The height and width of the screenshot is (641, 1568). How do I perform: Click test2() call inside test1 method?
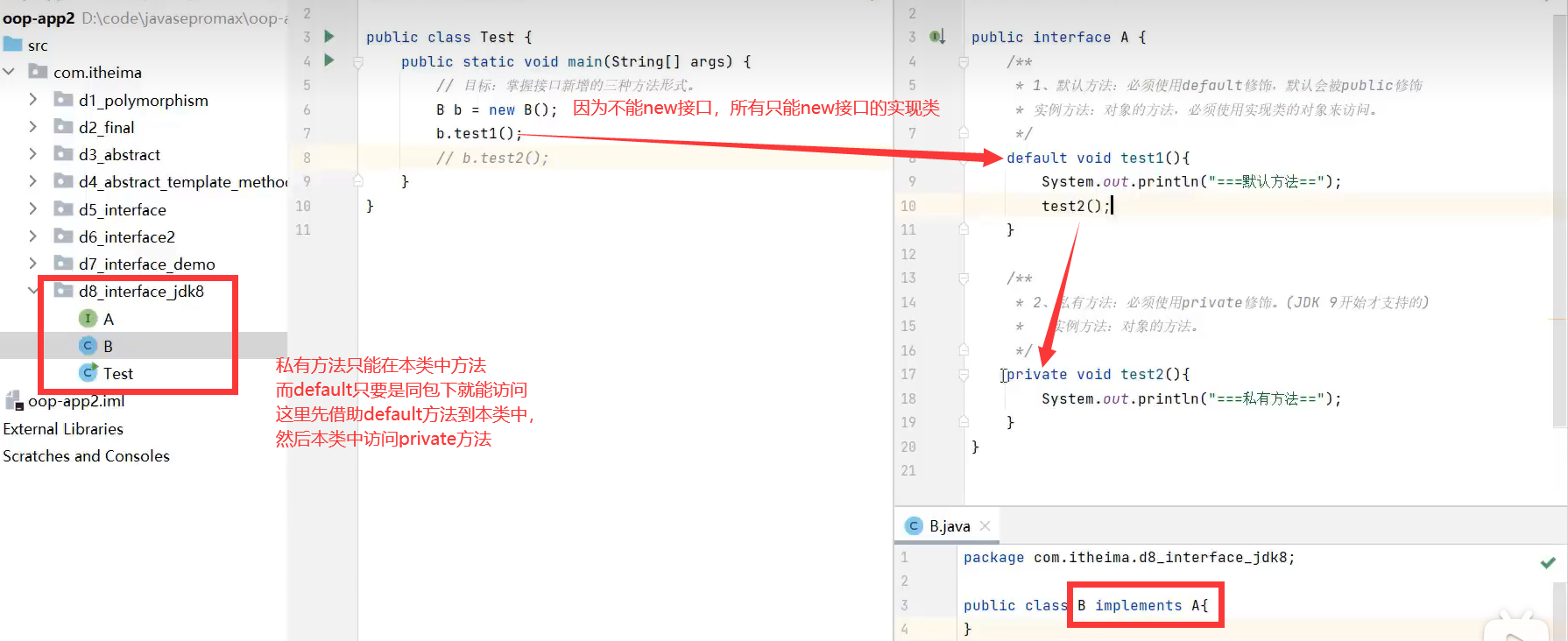[x=1077, y=206]
